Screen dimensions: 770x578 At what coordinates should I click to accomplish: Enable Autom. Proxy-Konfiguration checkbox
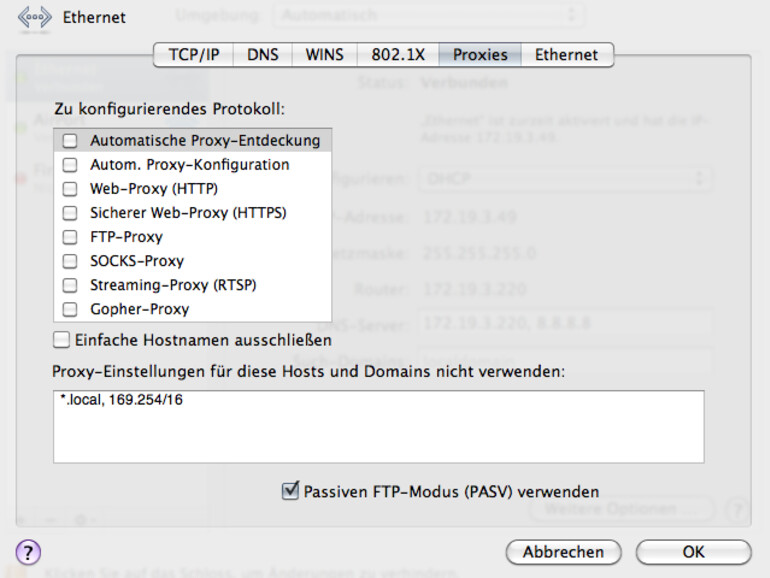[70, 165]
